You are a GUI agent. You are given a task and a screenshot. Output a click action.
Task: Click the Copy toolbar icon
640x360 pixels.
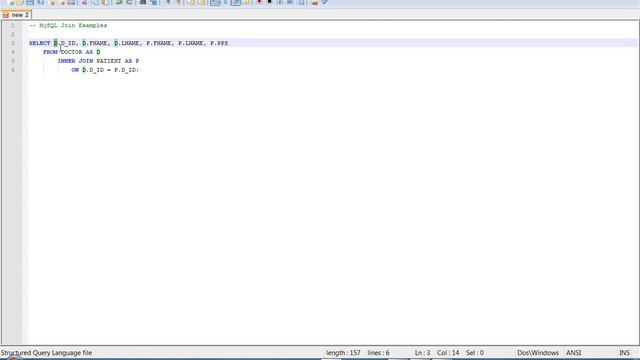(x=95, y=2)
